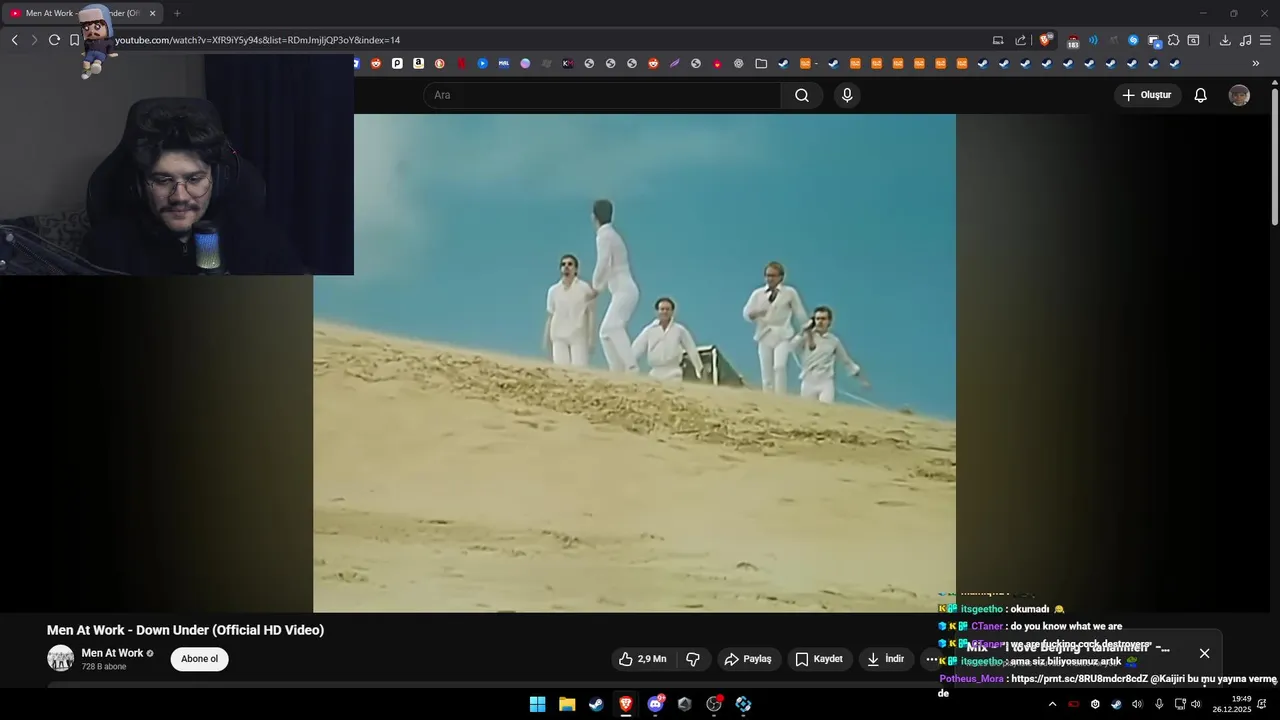
Task: Open the Amazon bookmark in bookmarks bar
Action: (x=418, y=63)
